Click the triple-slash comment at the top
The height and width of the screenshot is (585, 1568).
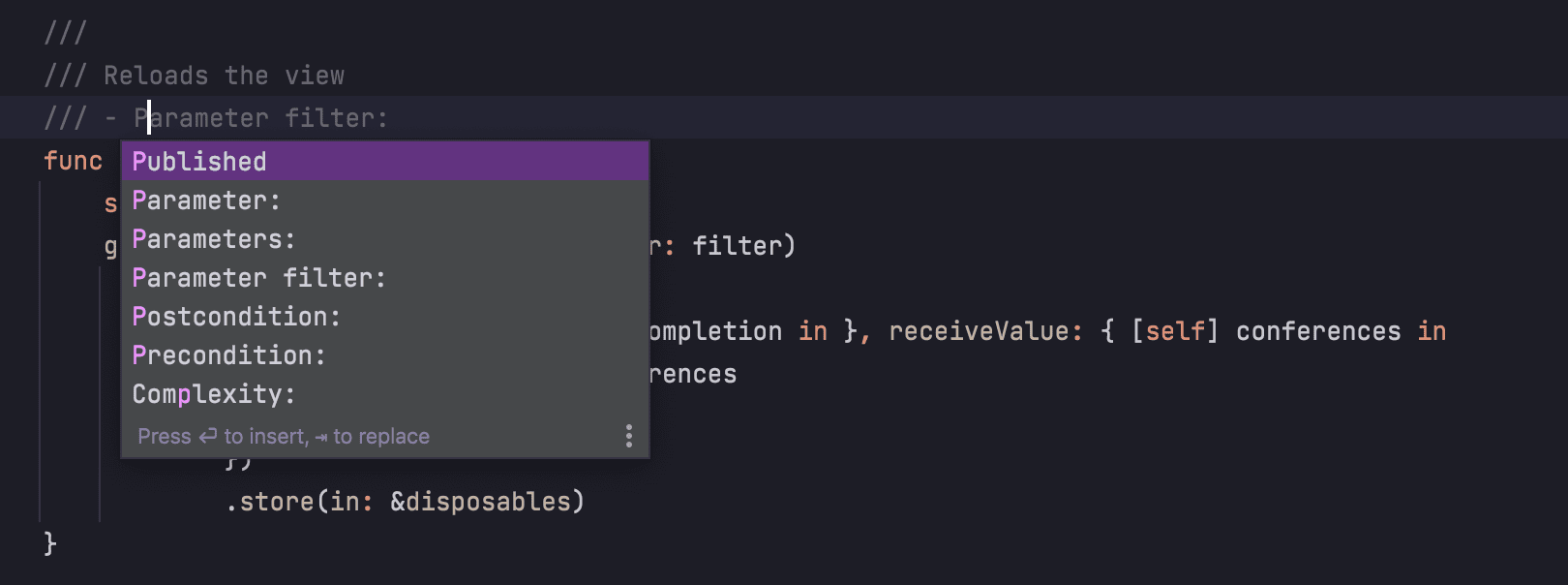[x=64, y=32]
